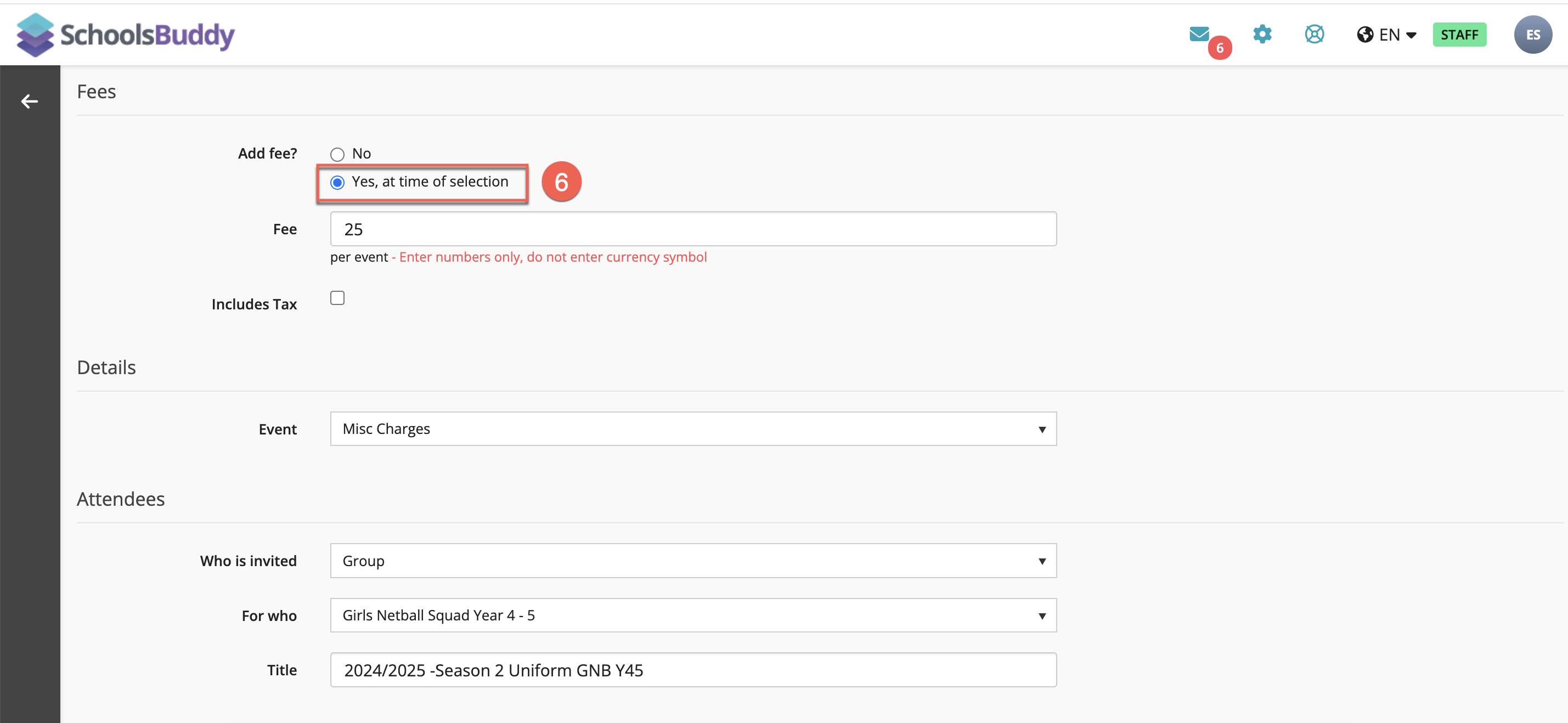The image size is (1568, 723).
Task: Click the Title input field
Action: coord(693,670)
